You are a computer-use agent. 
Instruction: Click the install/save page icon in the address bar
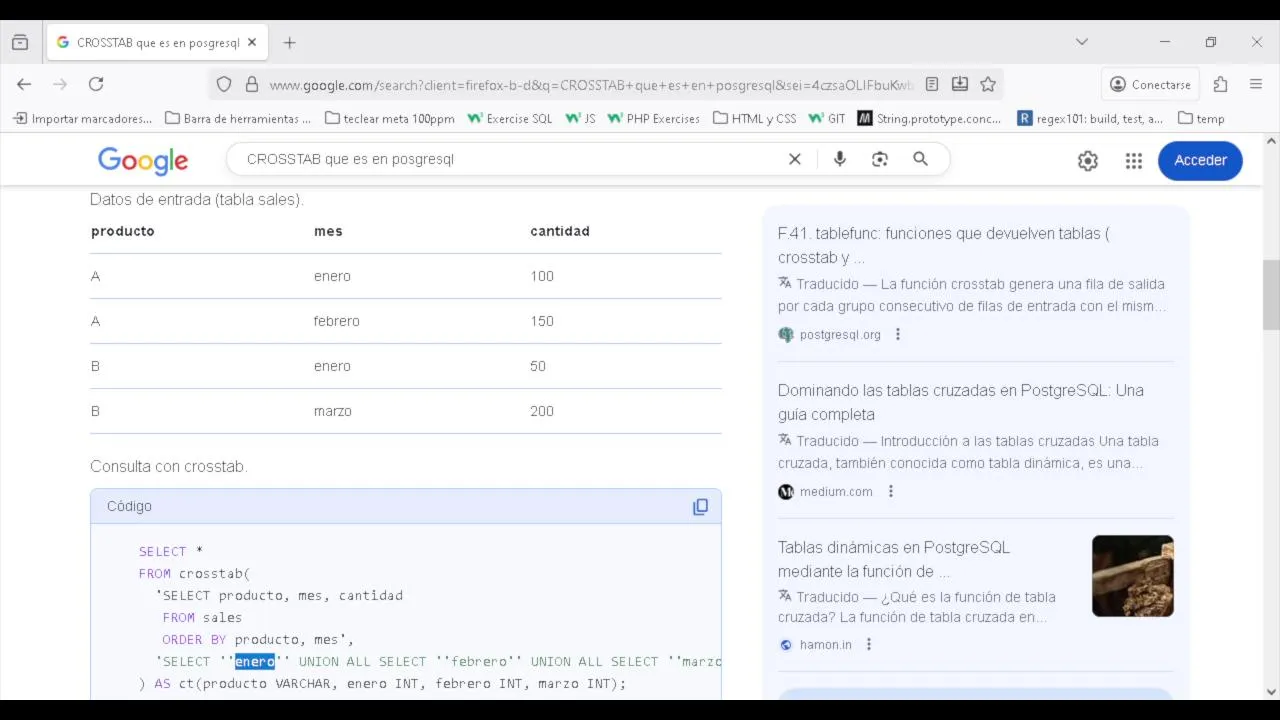tap(960, 85)
